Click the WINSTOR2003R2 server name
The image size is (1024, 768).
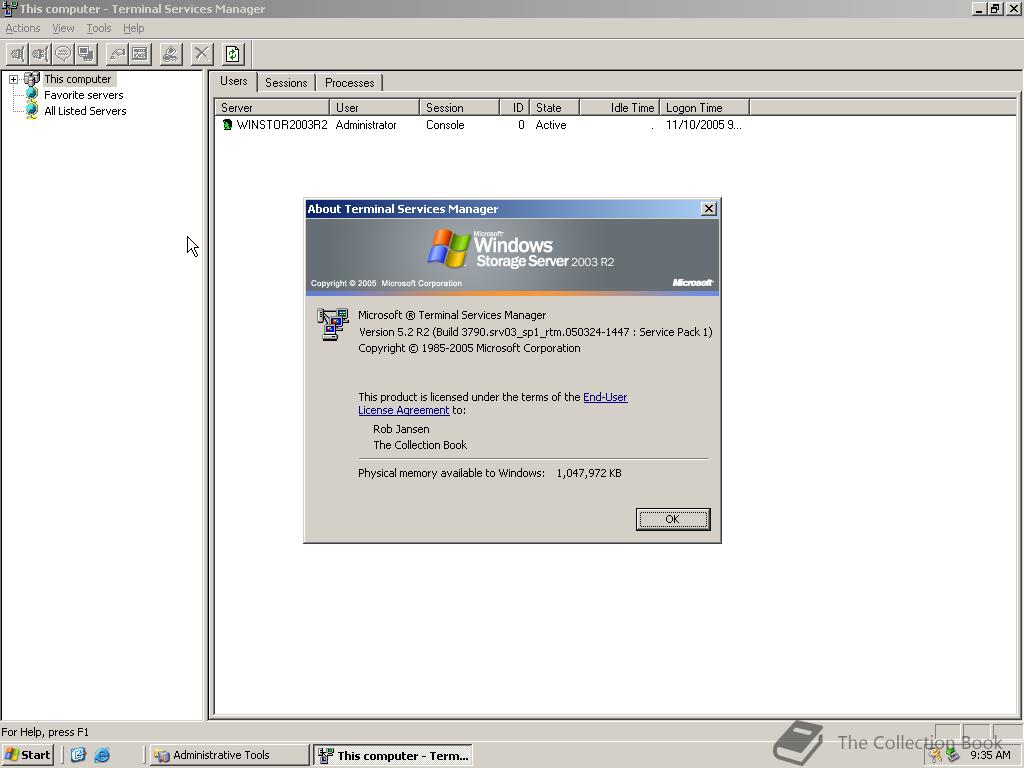pos(282,125)
